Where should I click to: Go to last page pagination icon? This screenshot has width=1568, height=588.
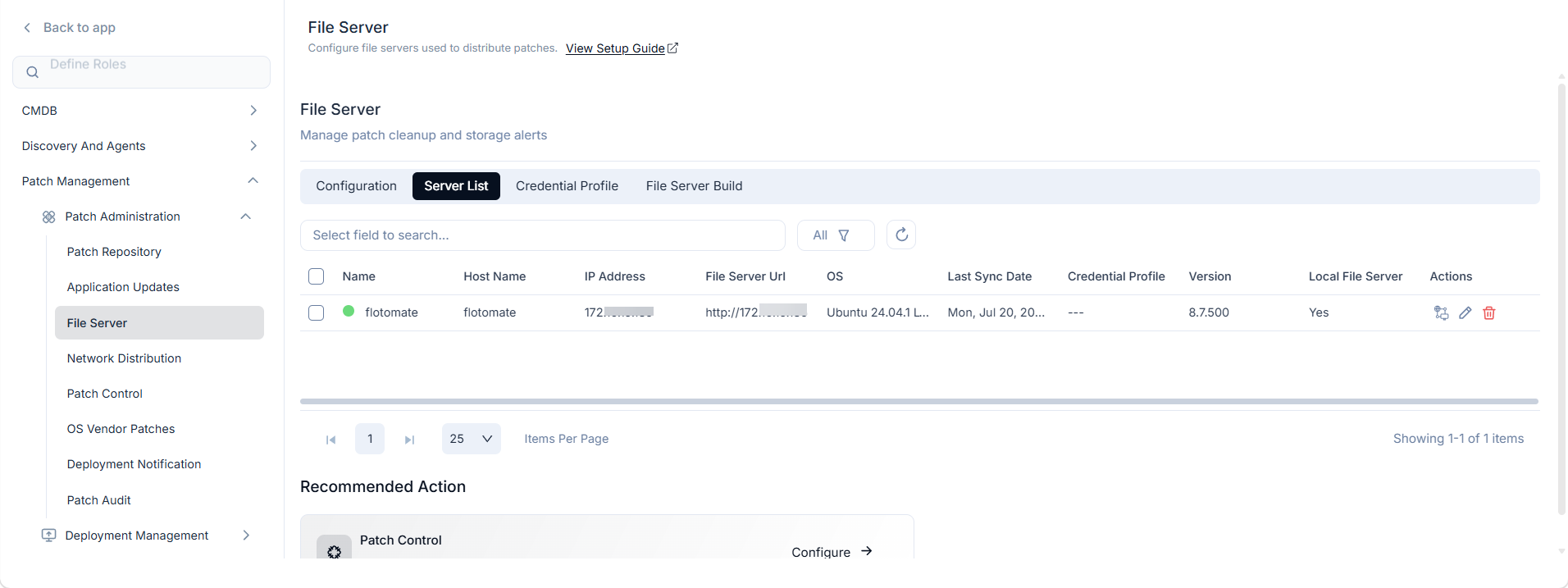409,440
